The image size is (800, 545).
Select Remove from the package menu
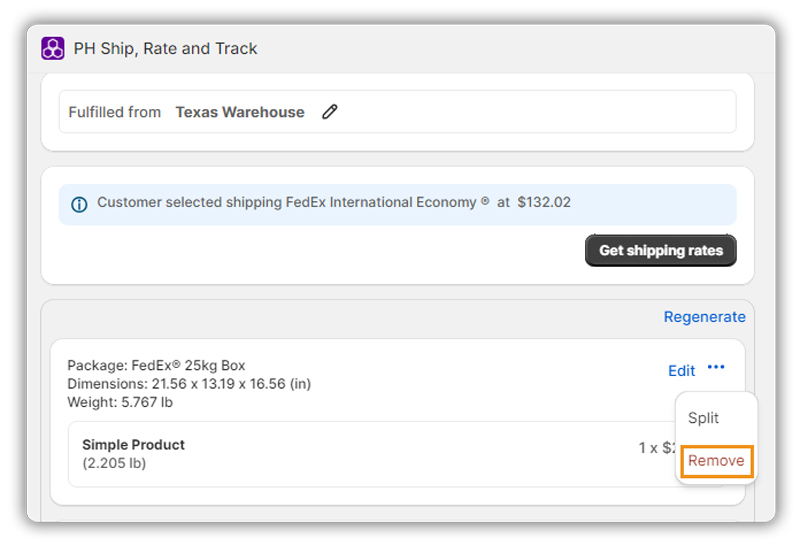click(x=716, y=461)
